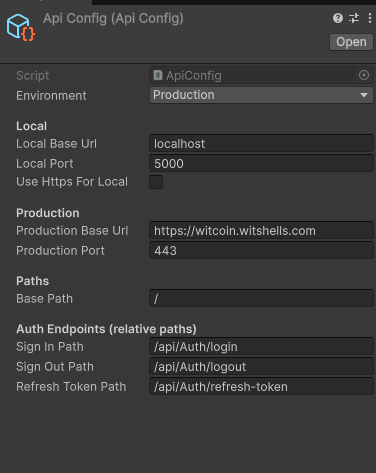Click the Api Config (Api Config) title
Viewport: 376px width, 473px height.
tap(113, 18)
